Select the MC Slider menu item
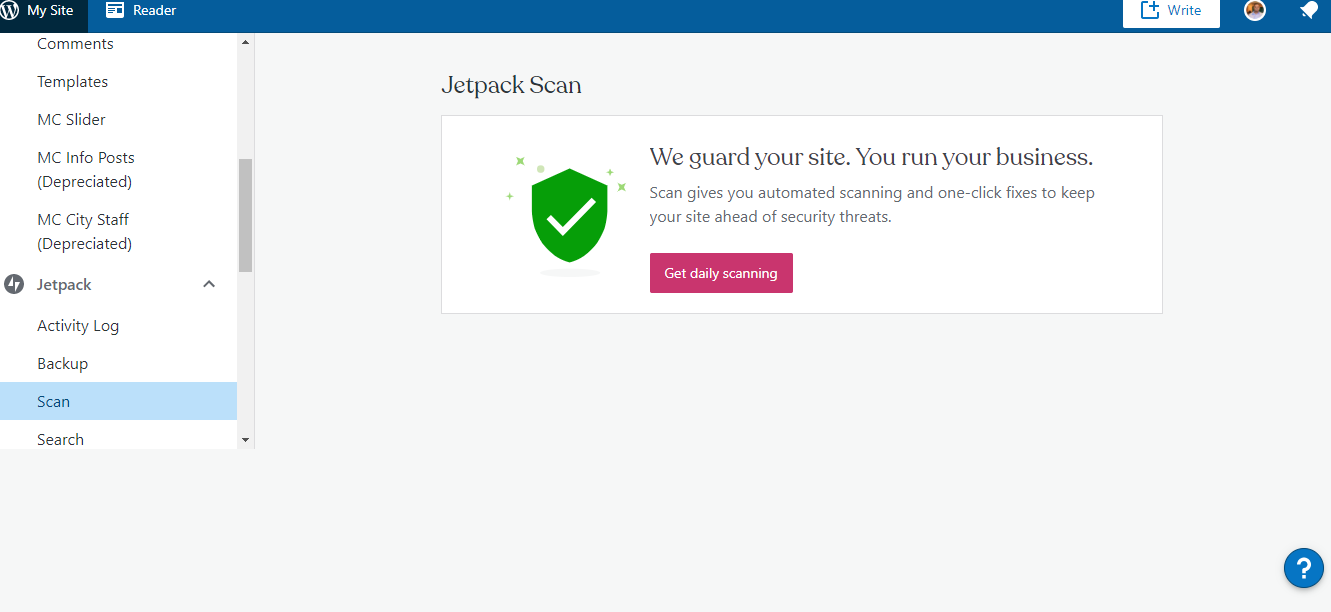 [71, 120]
